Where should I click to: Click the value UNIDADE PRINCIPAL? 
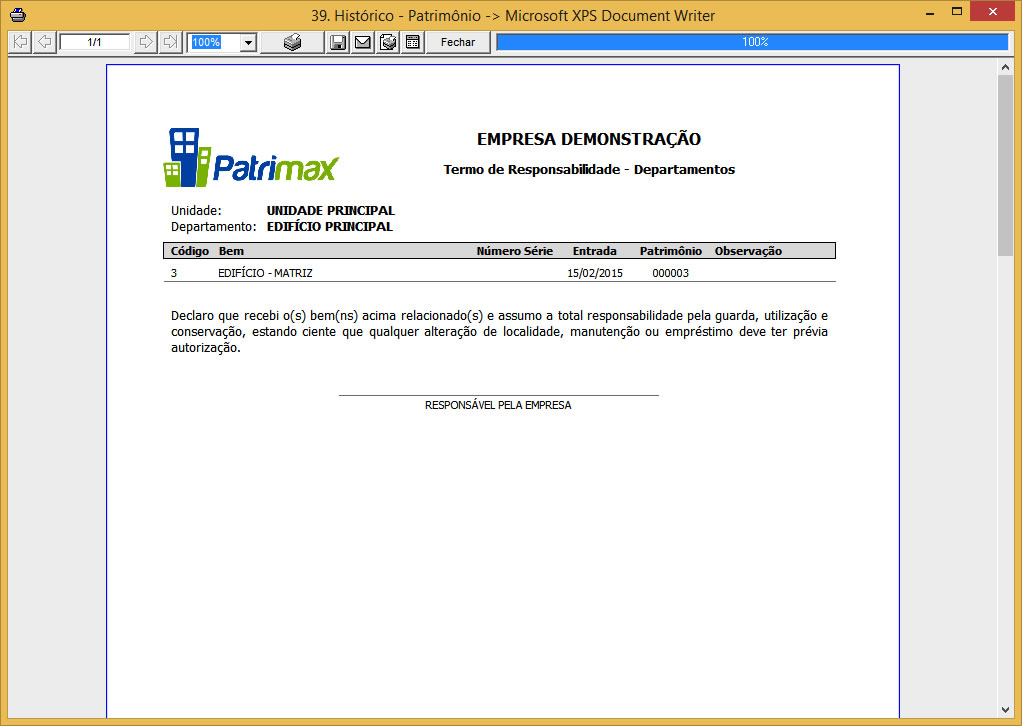point(330,211)
